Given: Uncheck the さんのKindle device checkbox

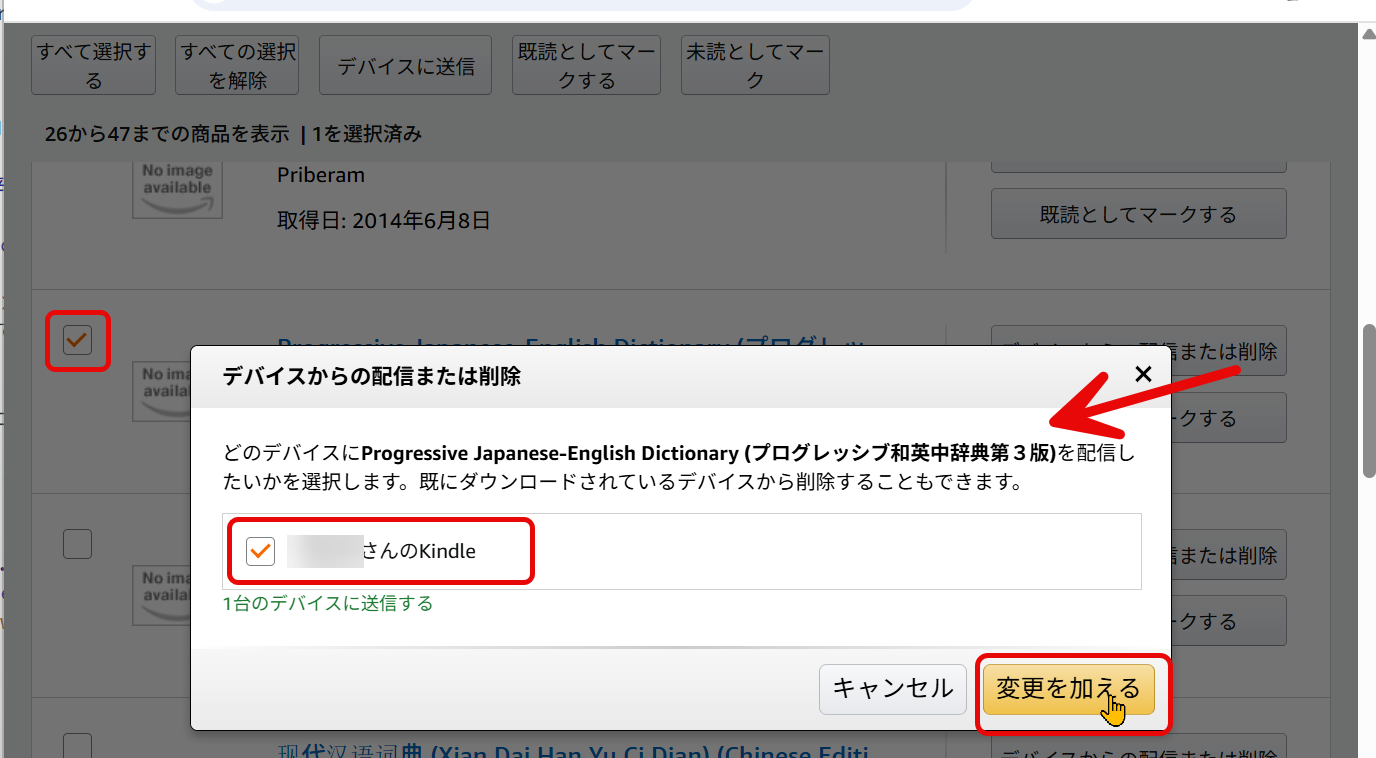Looking at the screenshot, I should pyautogui.click(x=260, y=550).
